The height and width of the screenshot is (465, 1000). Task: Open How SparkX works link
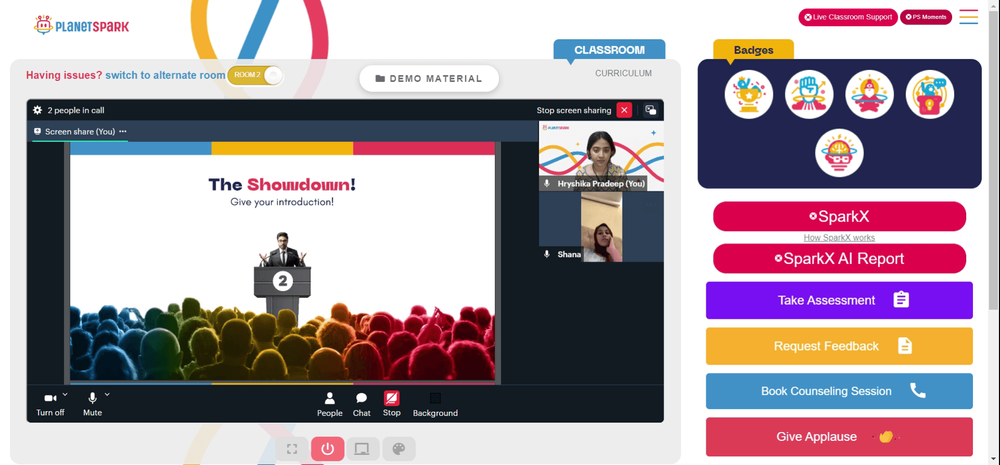pos(839,238)
